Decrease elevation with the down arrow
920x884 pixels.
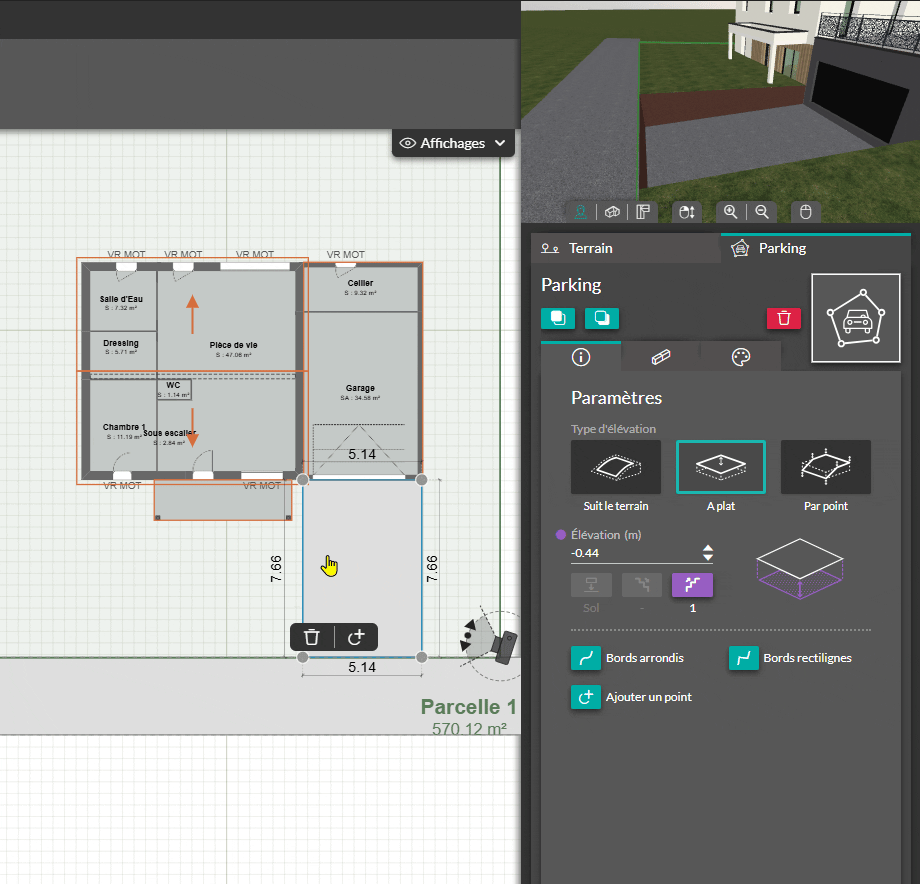708,557
